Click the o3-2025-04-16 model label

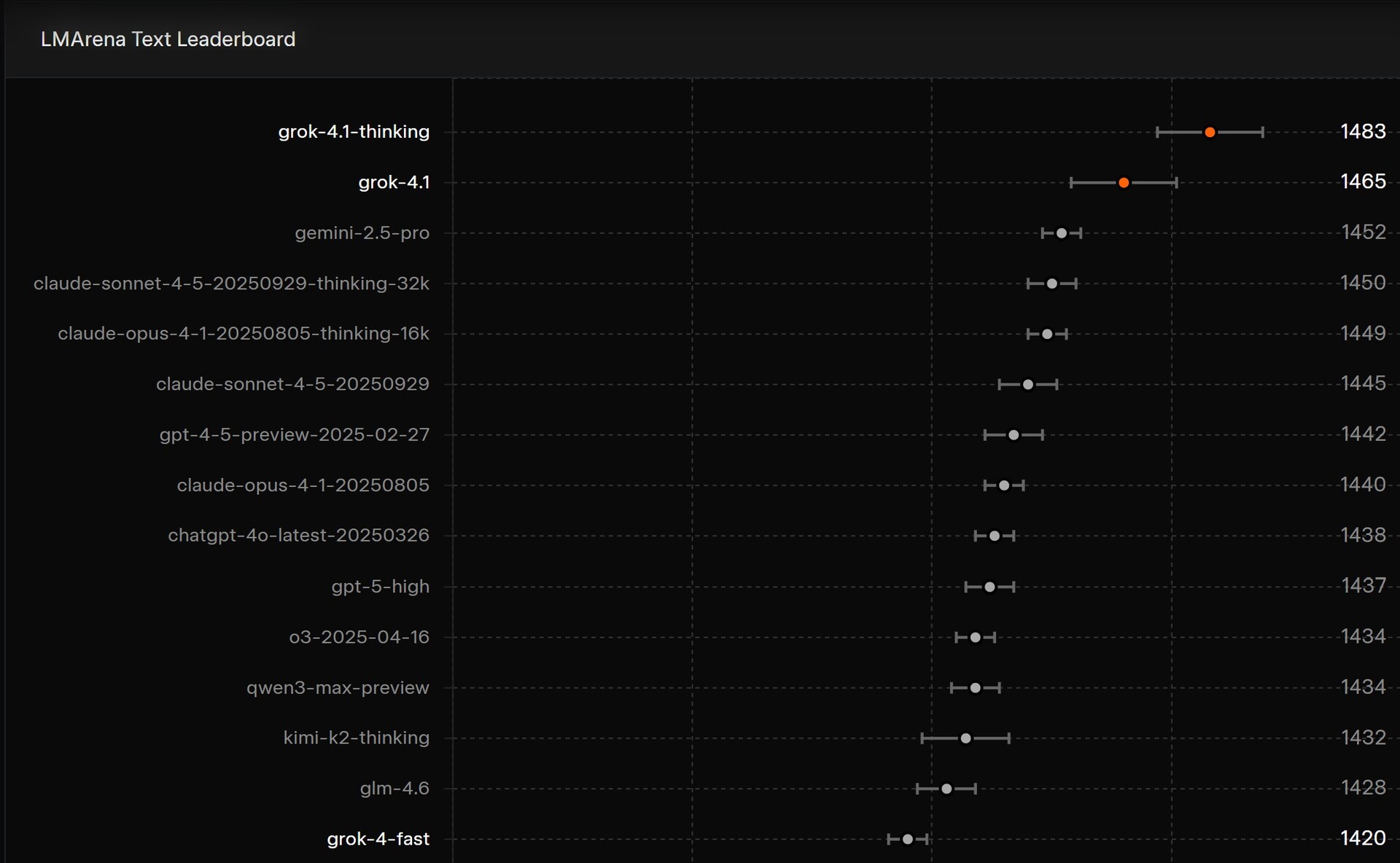tap(359, 637)
